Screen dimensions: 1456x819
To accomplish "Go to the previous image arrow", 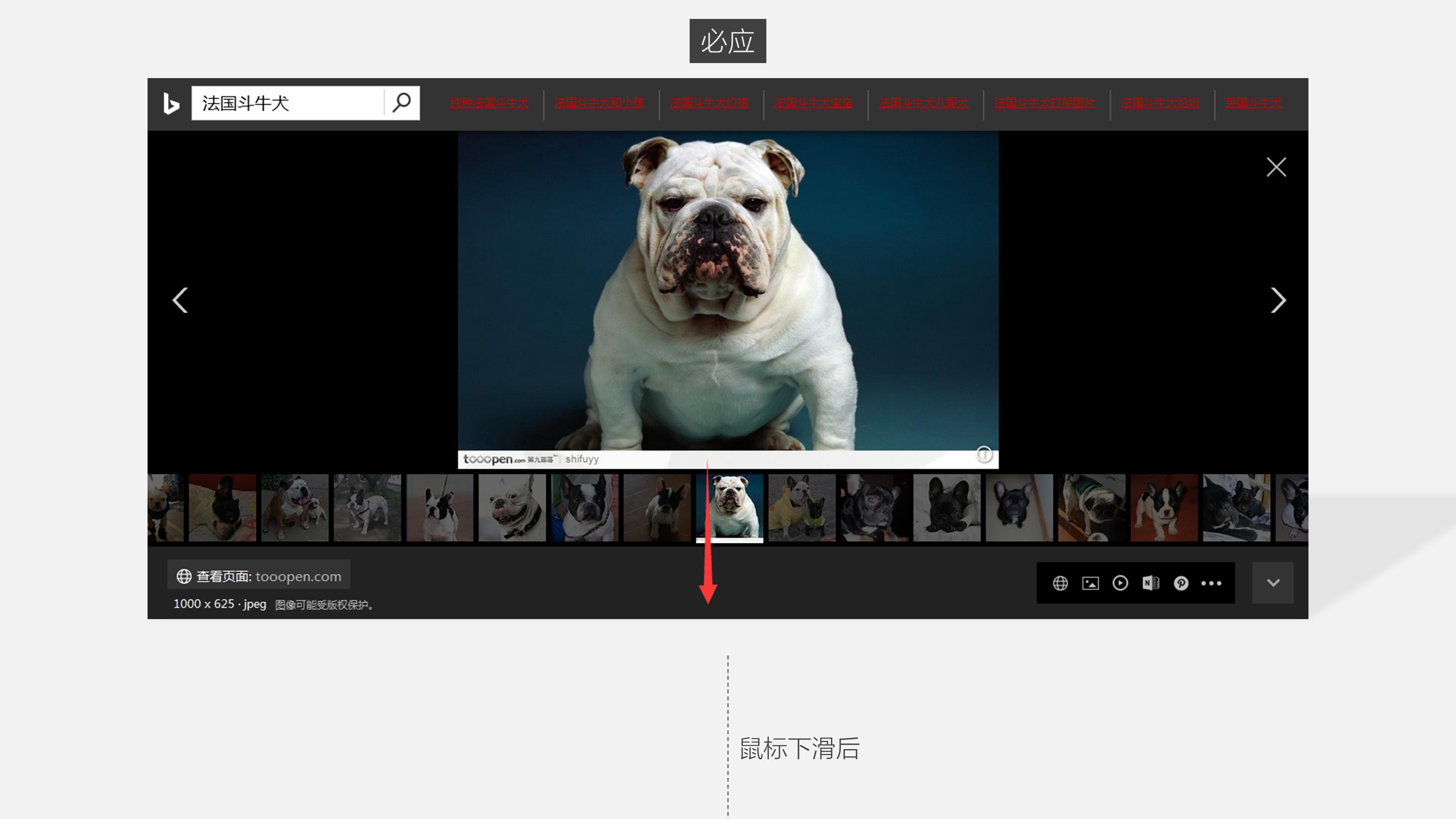I will coord(180,300).
